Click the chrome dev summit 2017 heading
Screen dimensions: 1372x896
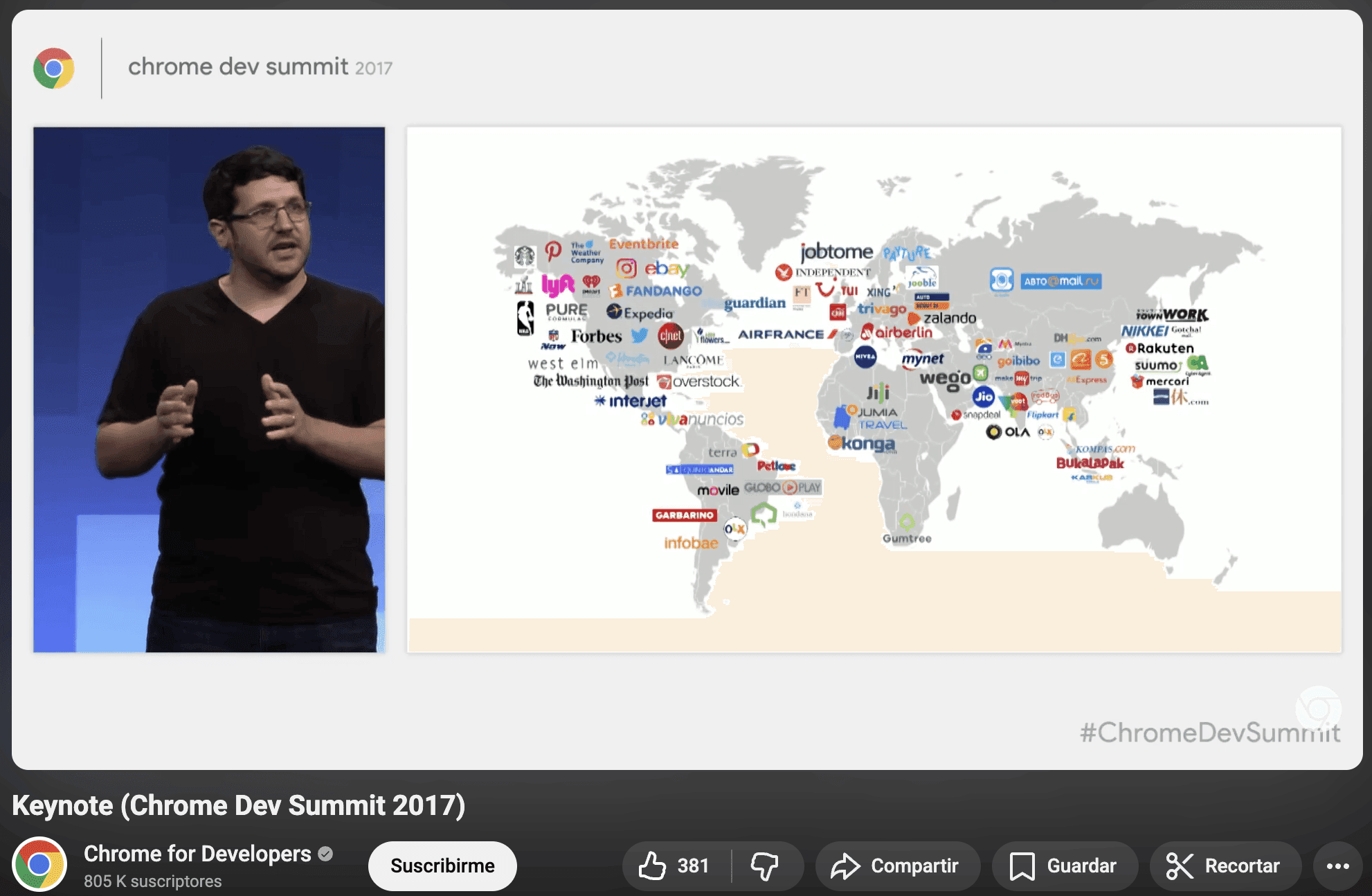coord(260,67)
